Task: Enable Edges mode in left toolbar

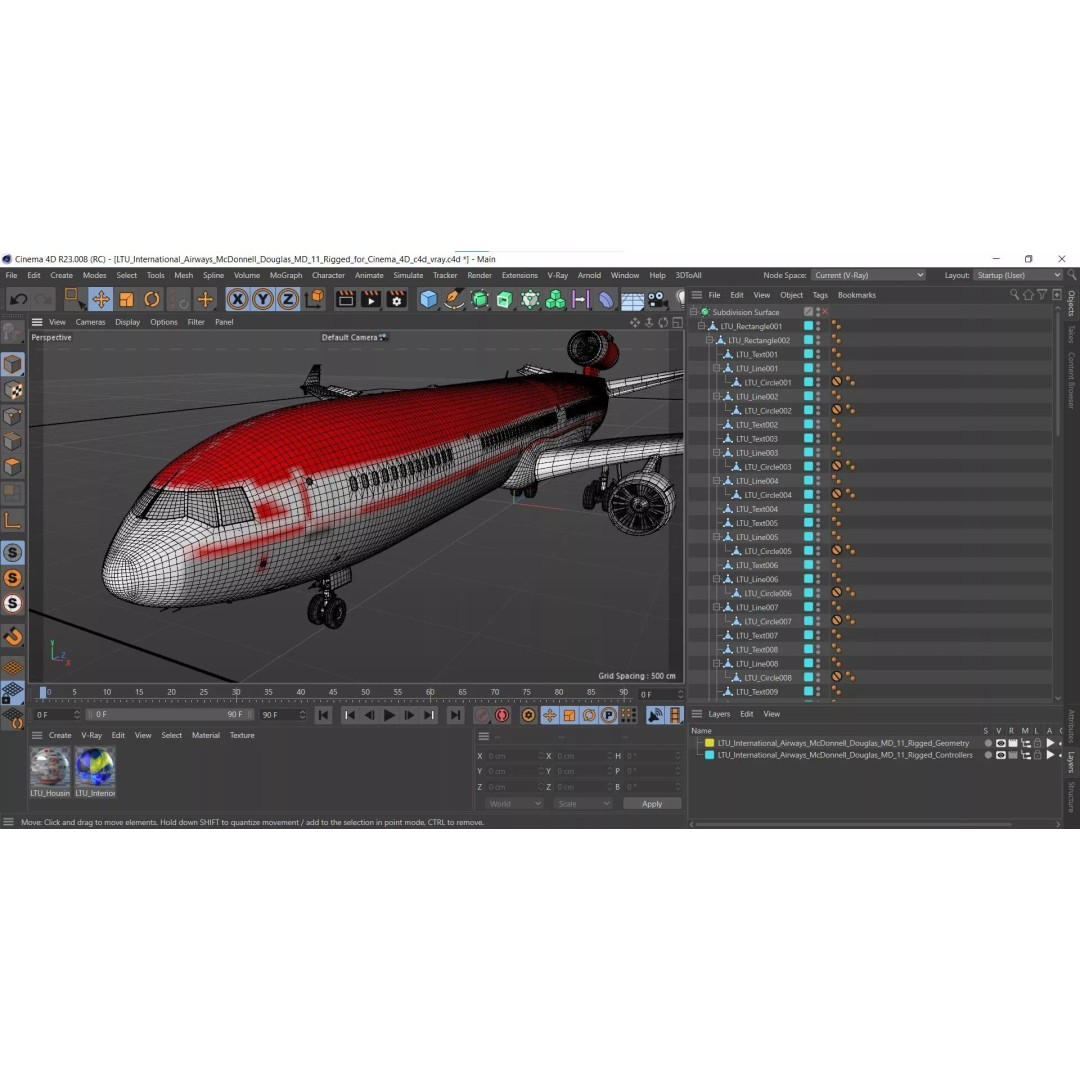Action: 12,442
